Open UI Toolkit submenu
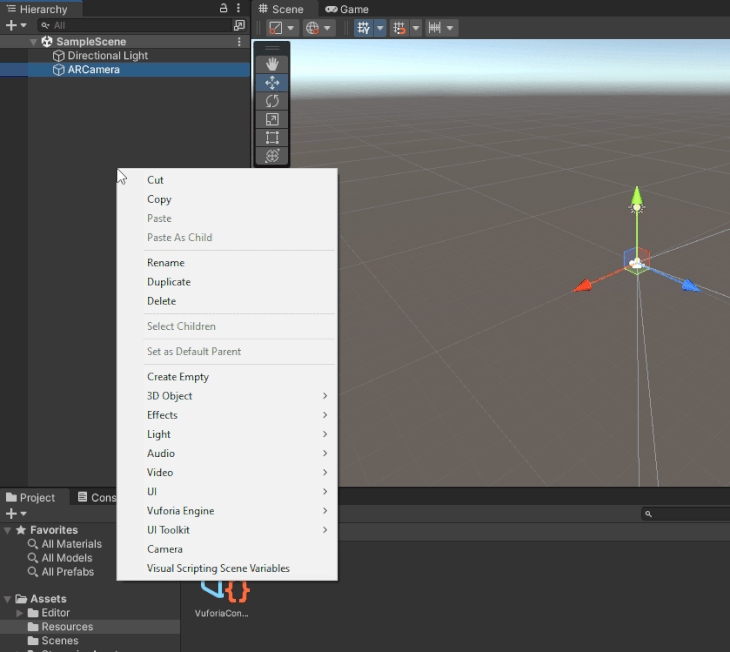730x652 pixels. click(x=227, y=530)
